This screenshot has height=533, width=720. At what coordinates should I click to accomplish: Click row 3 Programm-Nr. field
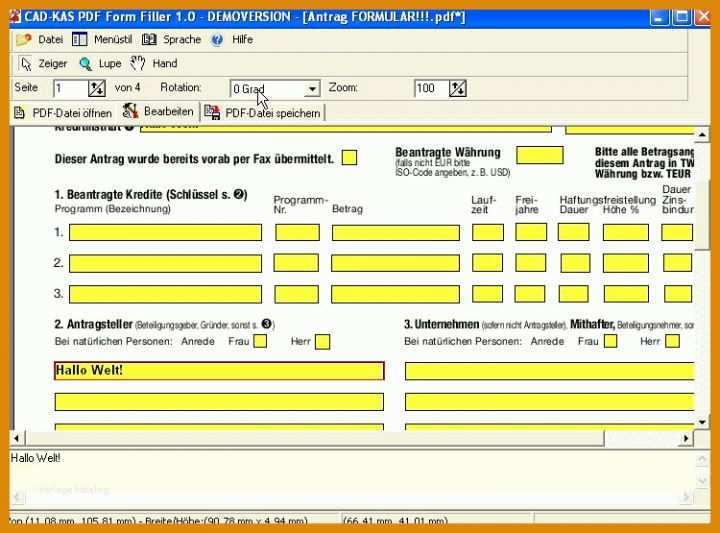tap(297, 294)
